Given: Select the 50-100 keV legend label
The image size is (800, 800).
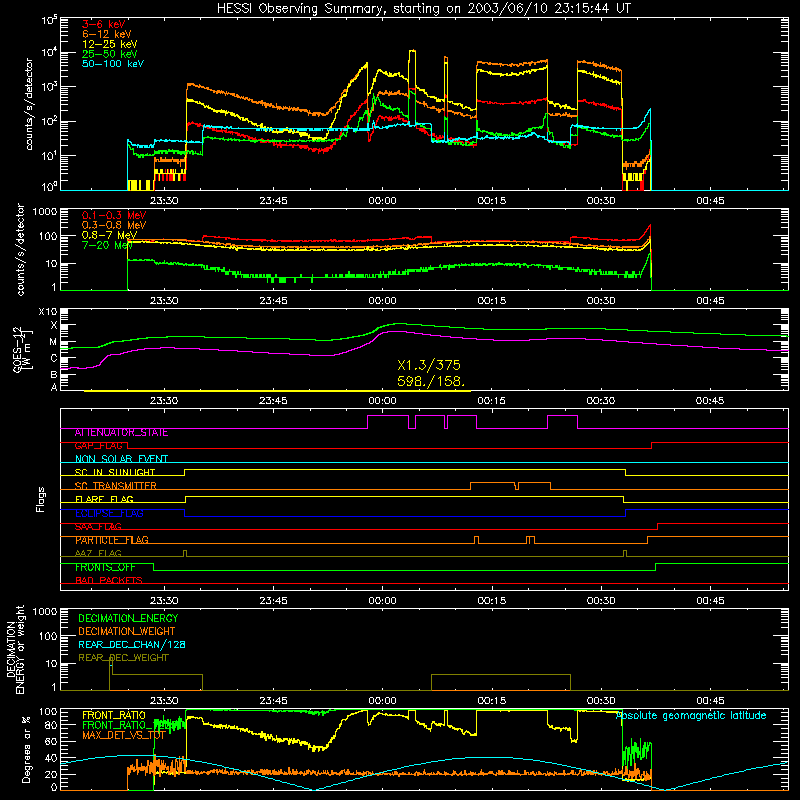Looking at the screenshot, I should 113,64.
